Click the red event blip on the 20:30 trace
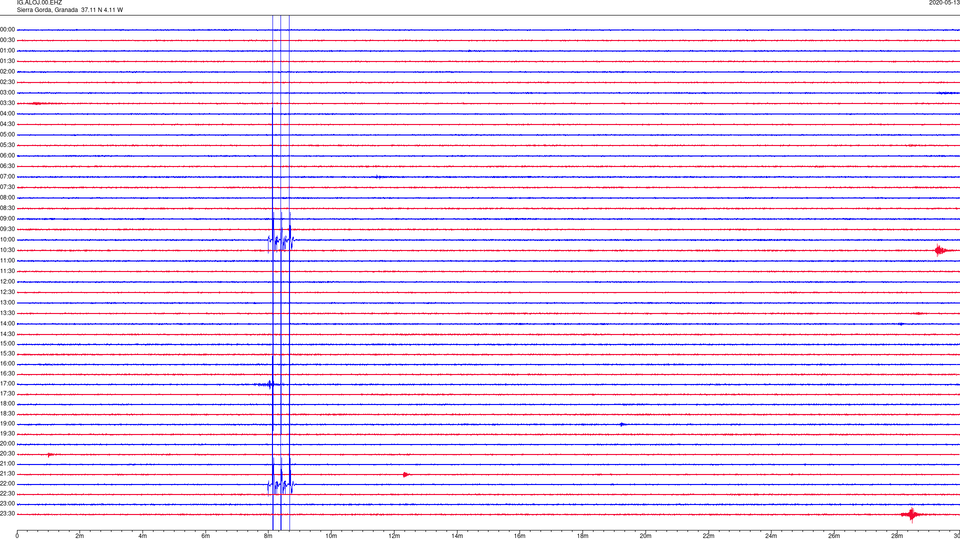 pyautogui.click(x=51, y=454)
